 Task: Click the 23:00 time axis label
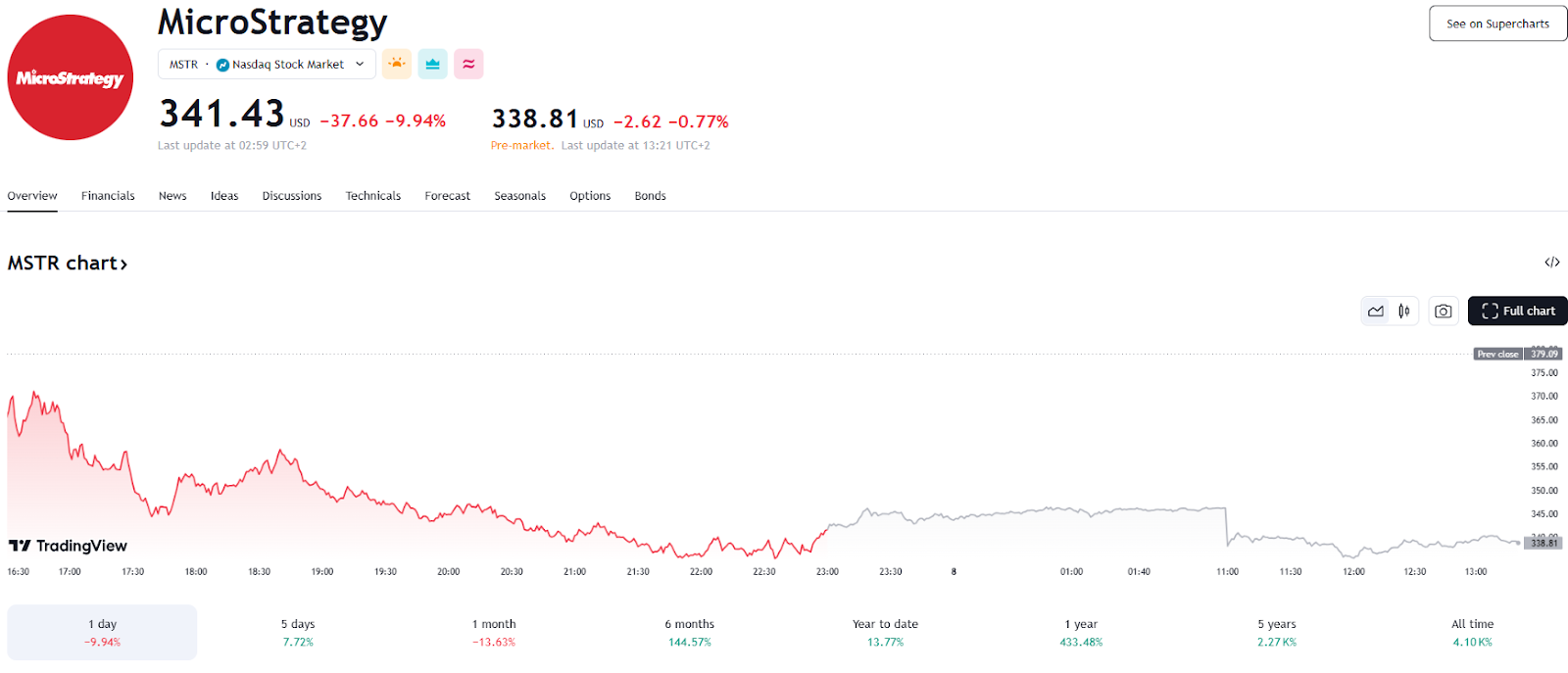[x=827, y=571]
